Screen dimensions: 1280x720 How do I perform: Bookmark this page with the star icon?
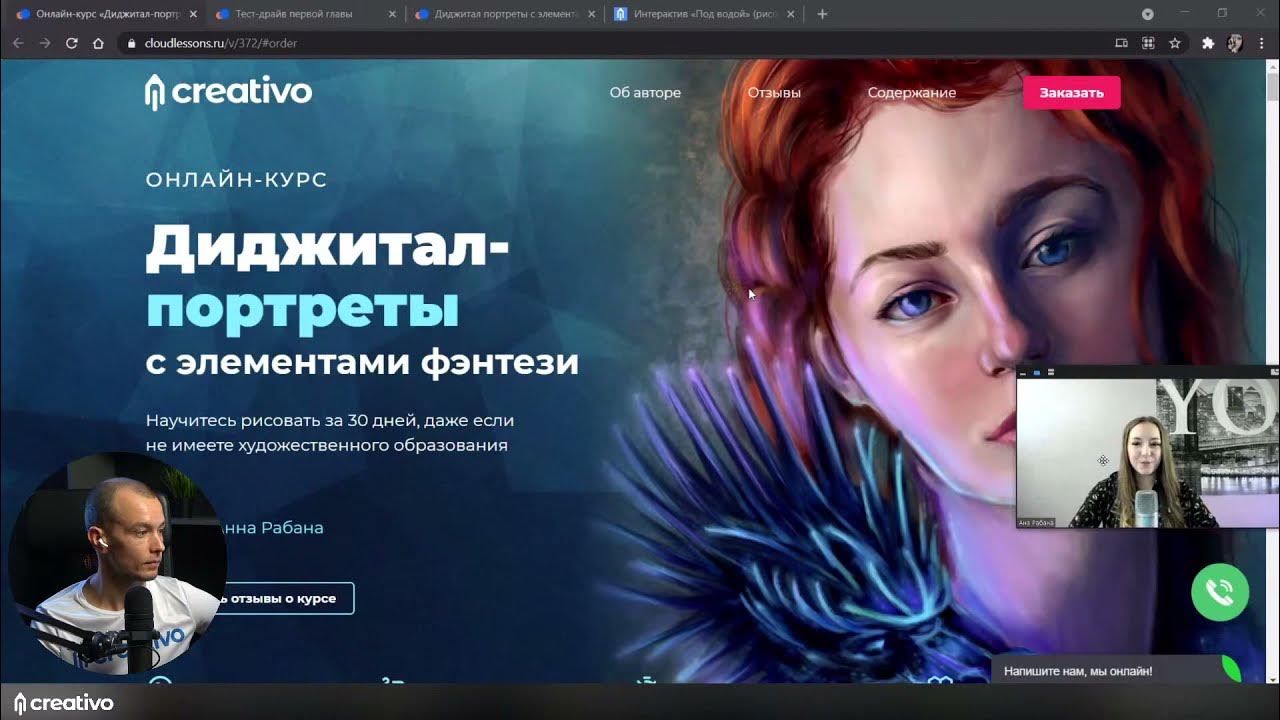(x=1175, y=43)
